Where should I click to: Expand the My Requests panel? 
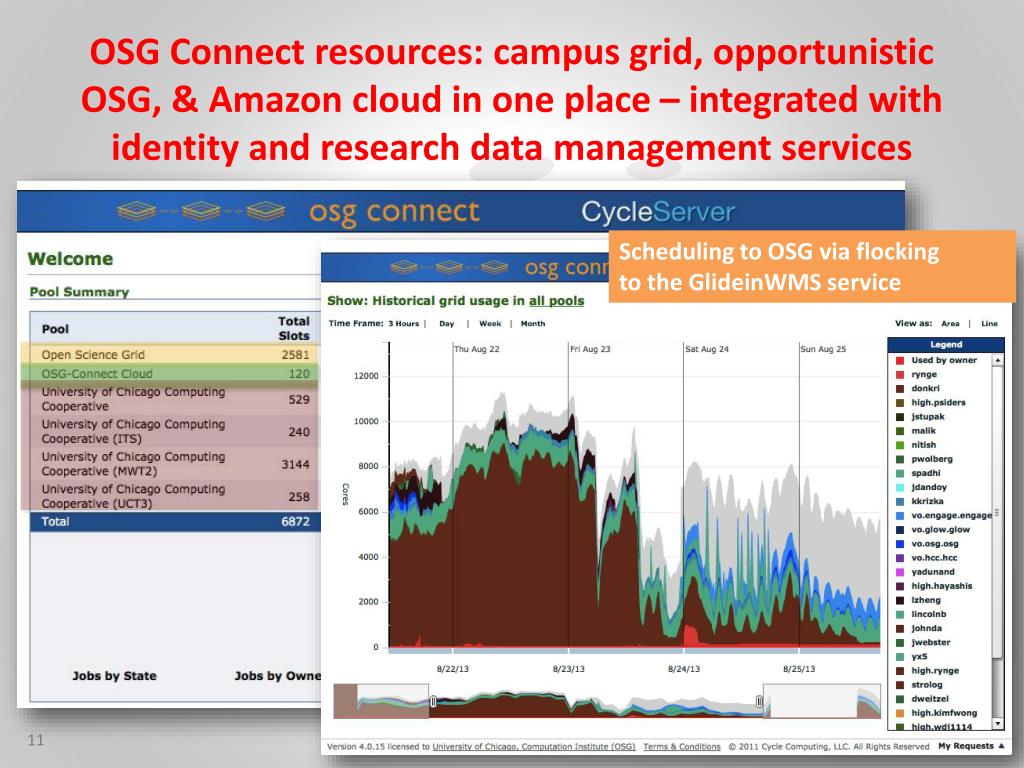(x=971, y=746)
